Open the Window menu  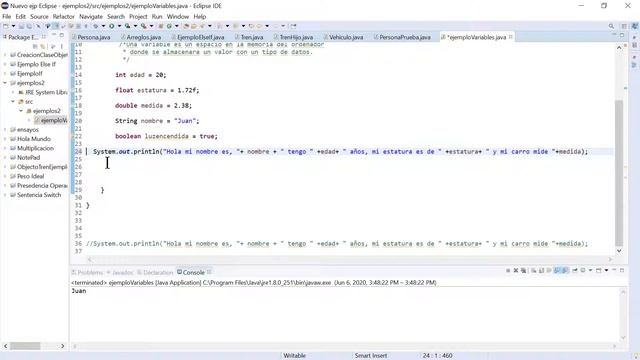point(178,17)
